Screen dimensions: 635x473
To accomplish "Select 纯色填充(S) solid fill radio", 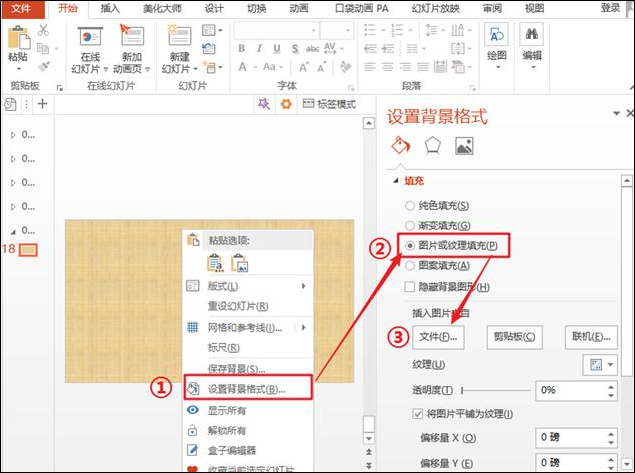I will click(x=410, y=206).
